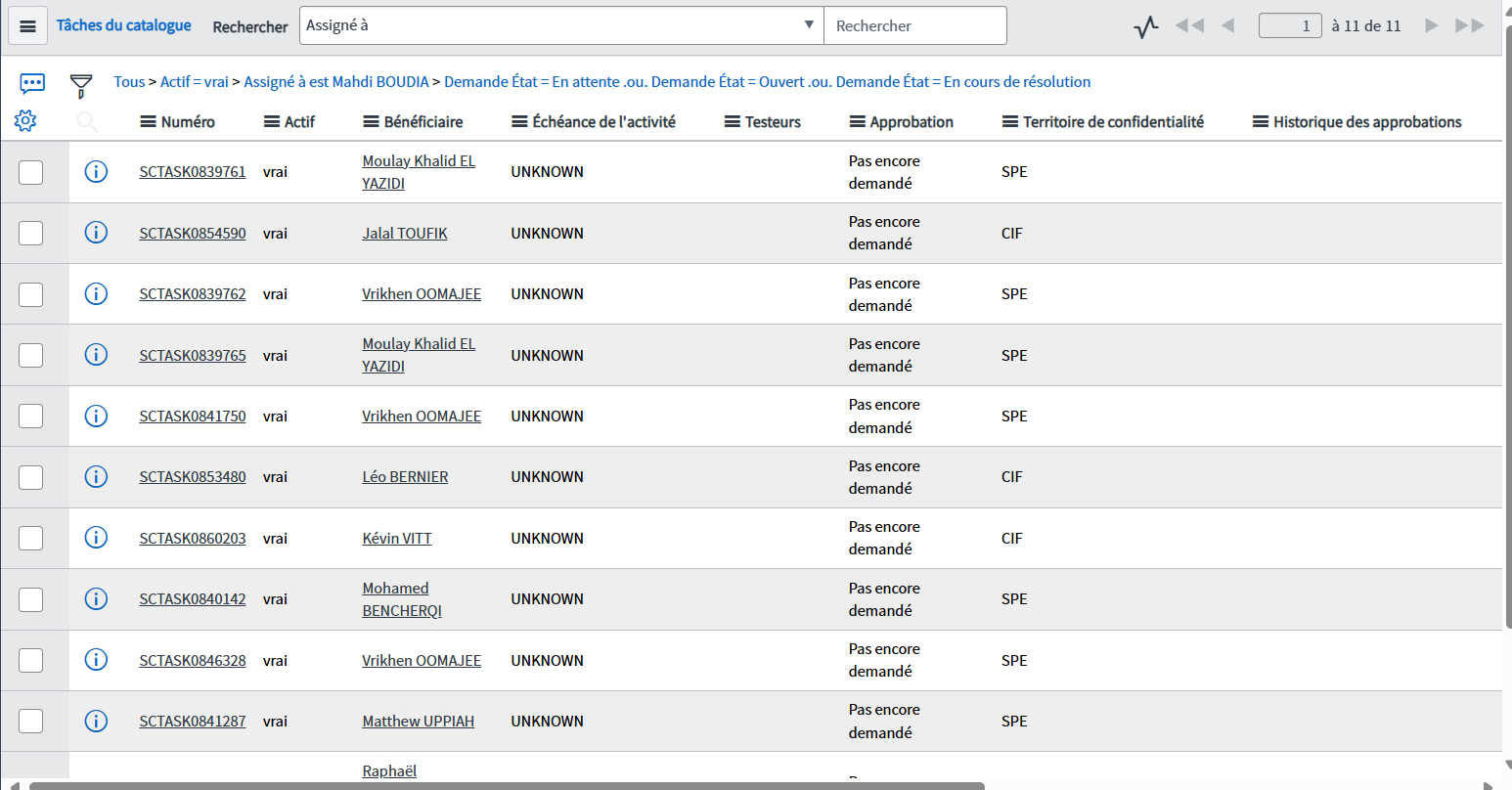
Task: Open task link SCTASK0846328
Action: click(x=193, y=661)
